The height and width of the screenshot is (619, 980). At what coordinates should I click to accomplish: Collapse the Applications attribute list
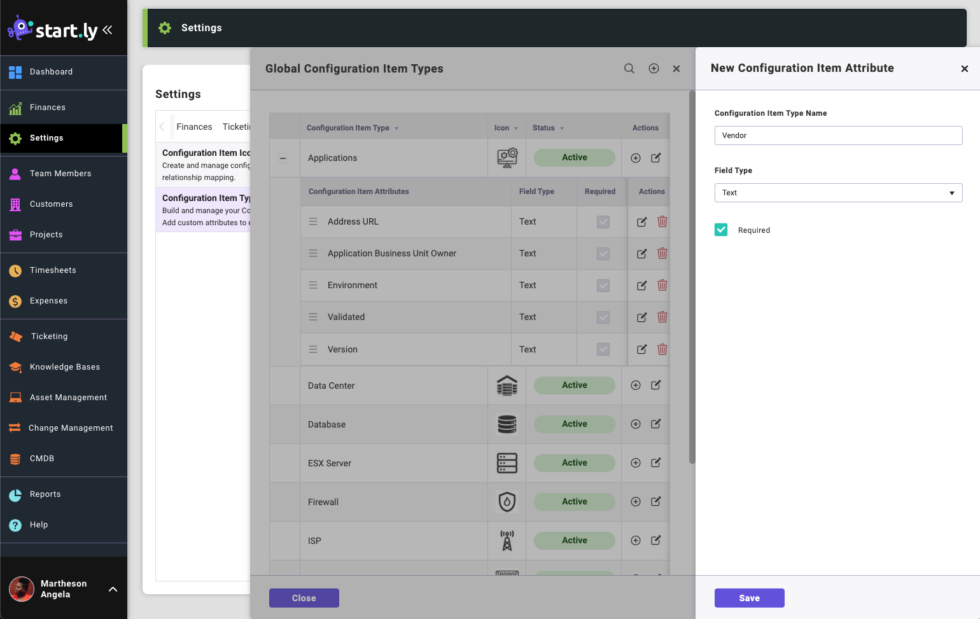[282, 158]
